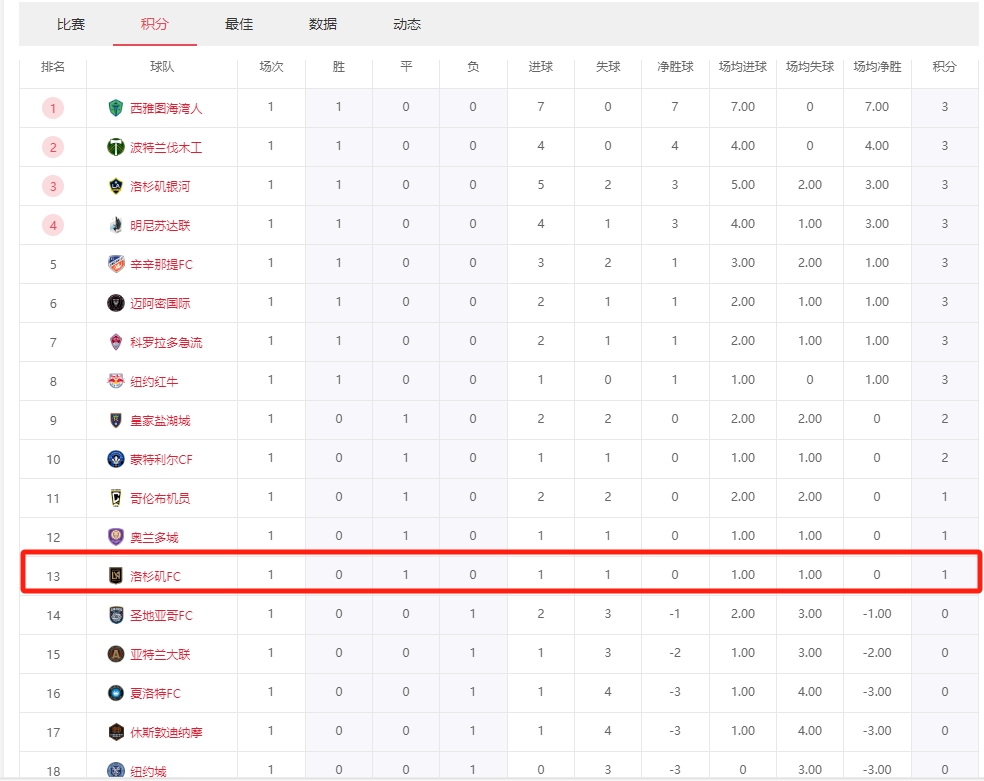Click the Colorado Rapids crest icon
This screenshot has height=781, width=984.
click(116, 342)
